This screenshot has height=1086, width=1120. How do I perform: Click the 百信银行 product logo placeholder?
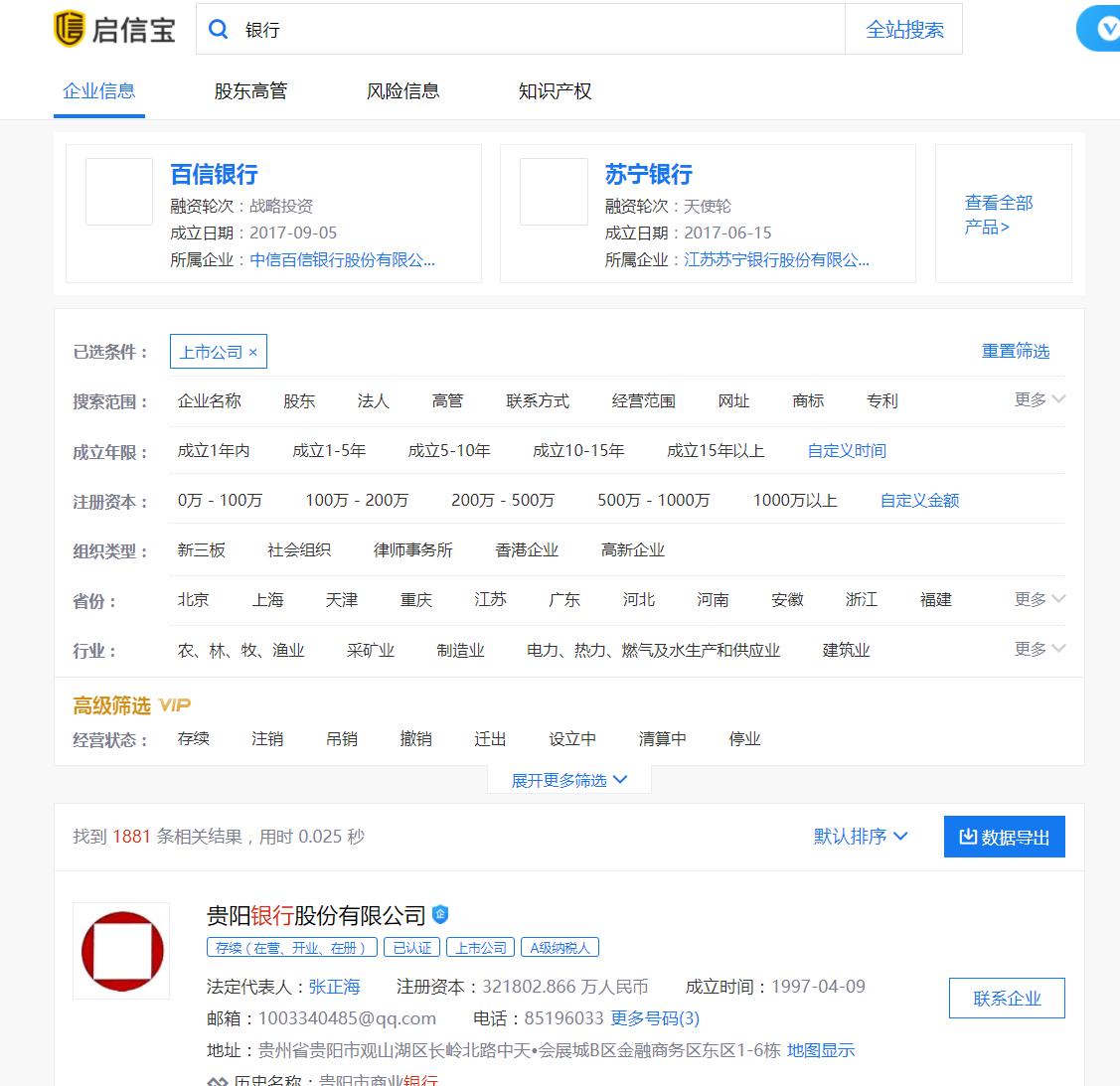pos(119,192)
